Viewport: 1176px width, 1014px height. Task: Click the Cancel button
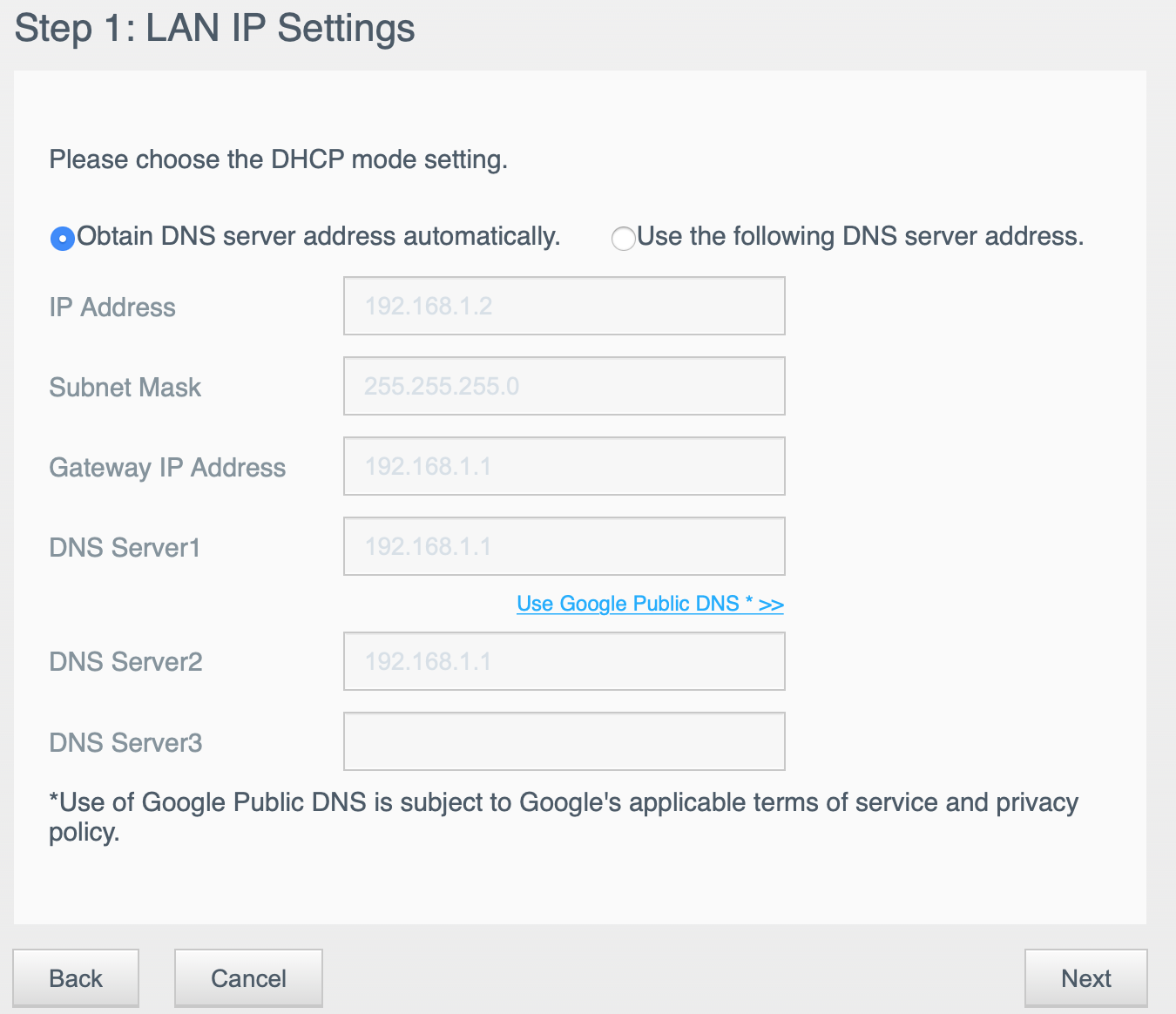coord(248,978)
